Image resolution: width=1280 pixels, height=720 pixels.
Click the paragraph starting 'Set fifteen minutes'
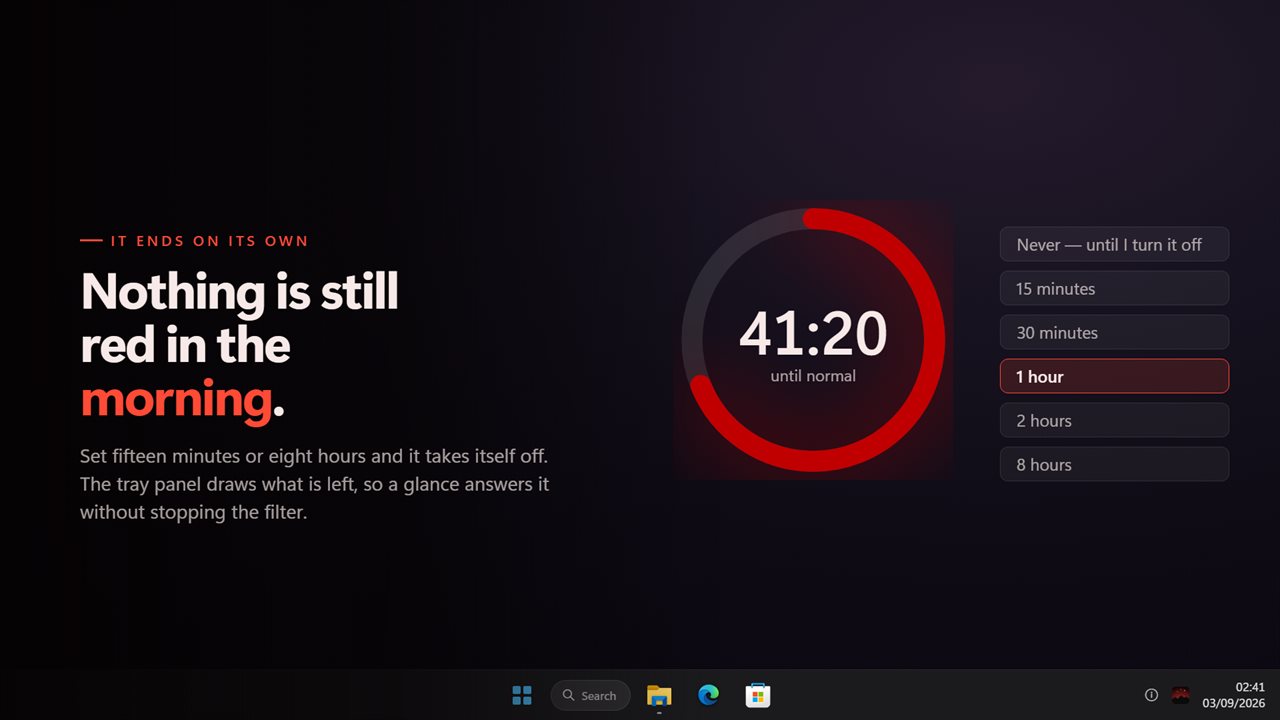coord(315,484)
